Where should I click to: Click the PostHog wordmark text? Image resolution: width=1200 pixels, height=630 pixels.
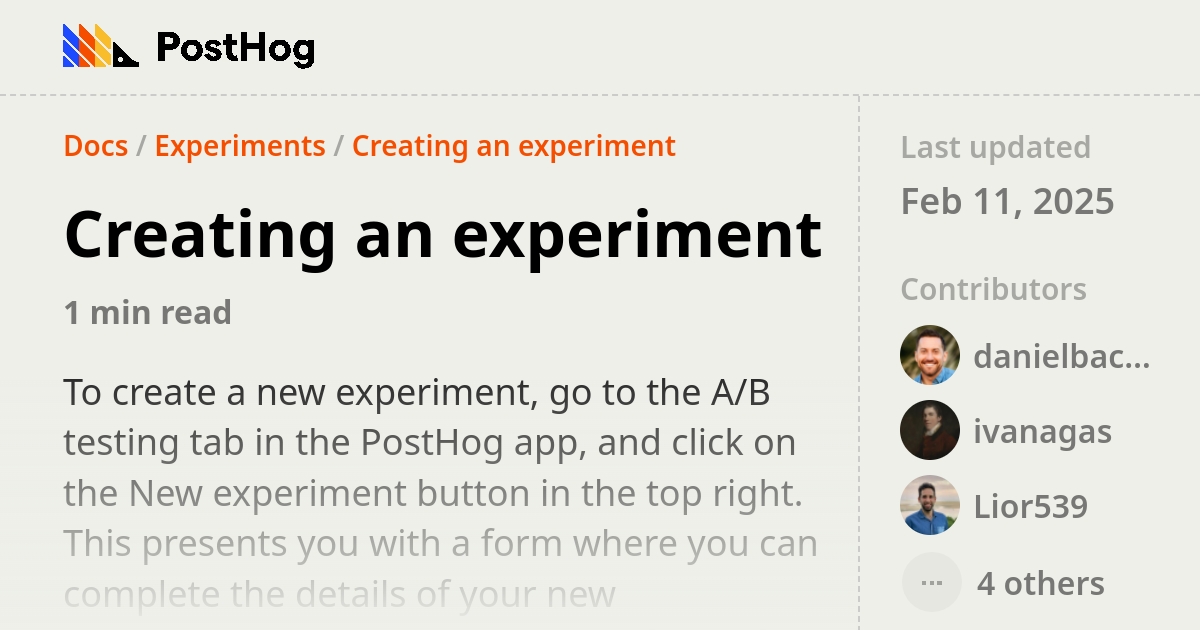235,48
